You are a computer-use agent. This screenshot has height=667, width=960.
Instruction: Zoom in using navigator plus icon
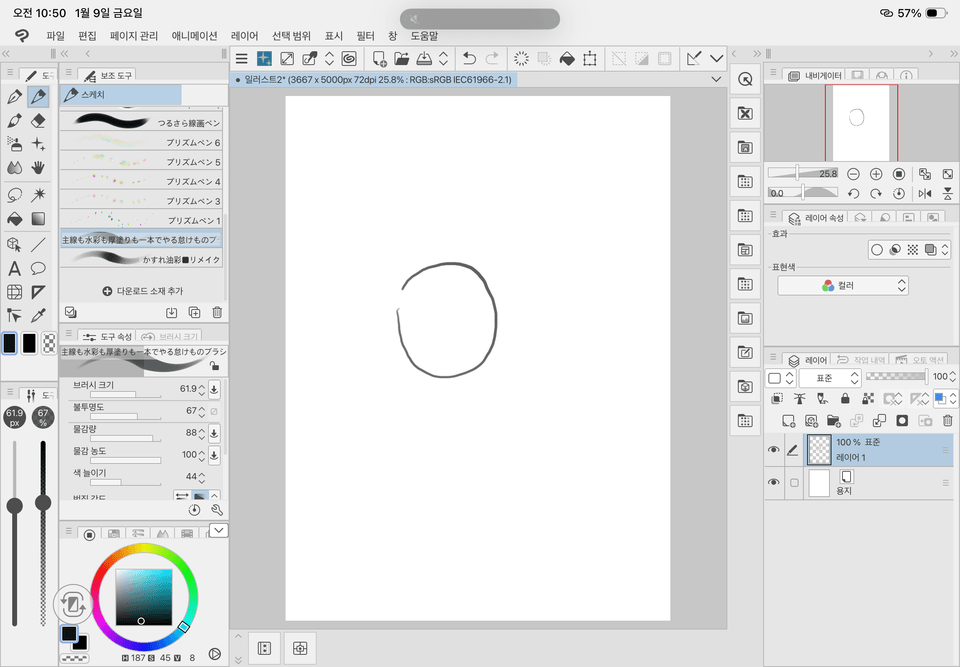click(x=876, y=174)
